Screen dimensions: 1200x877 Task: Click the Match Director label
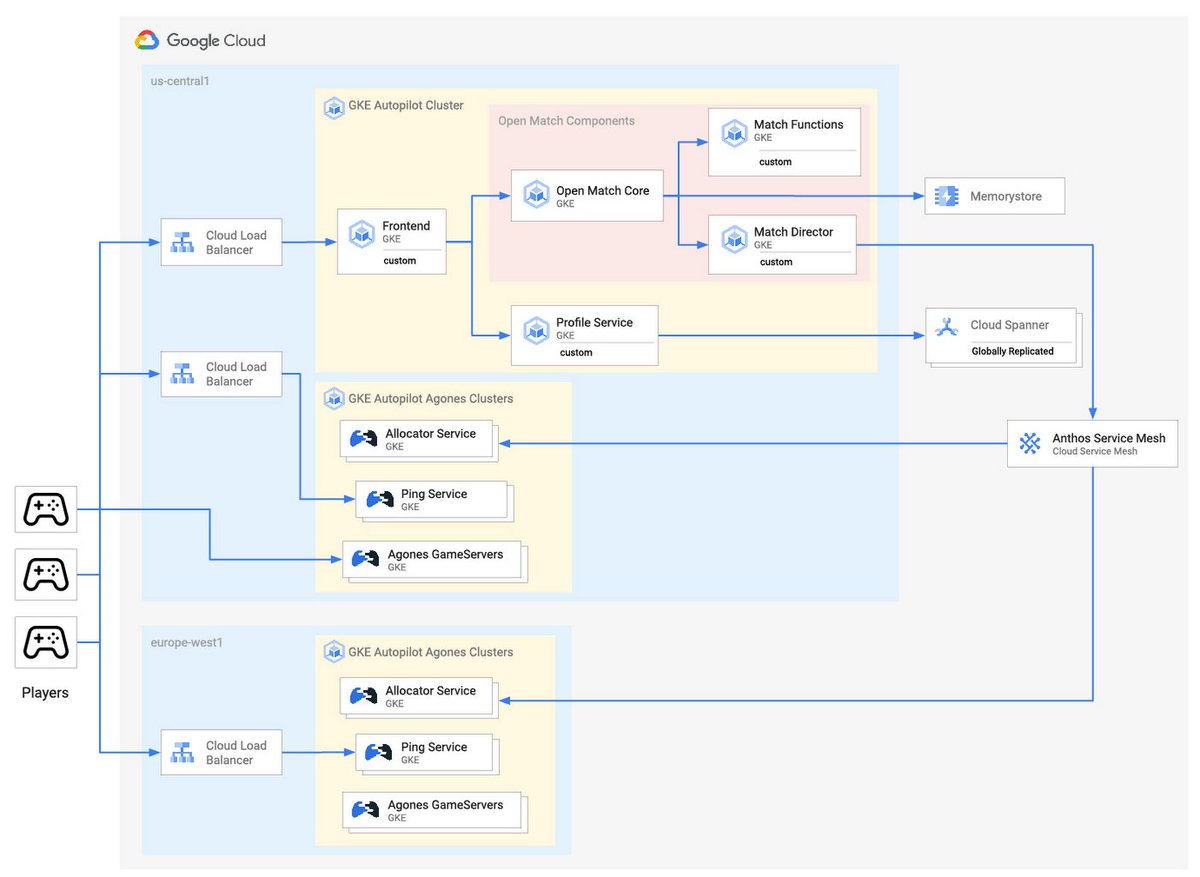click(x=794, y=232)
